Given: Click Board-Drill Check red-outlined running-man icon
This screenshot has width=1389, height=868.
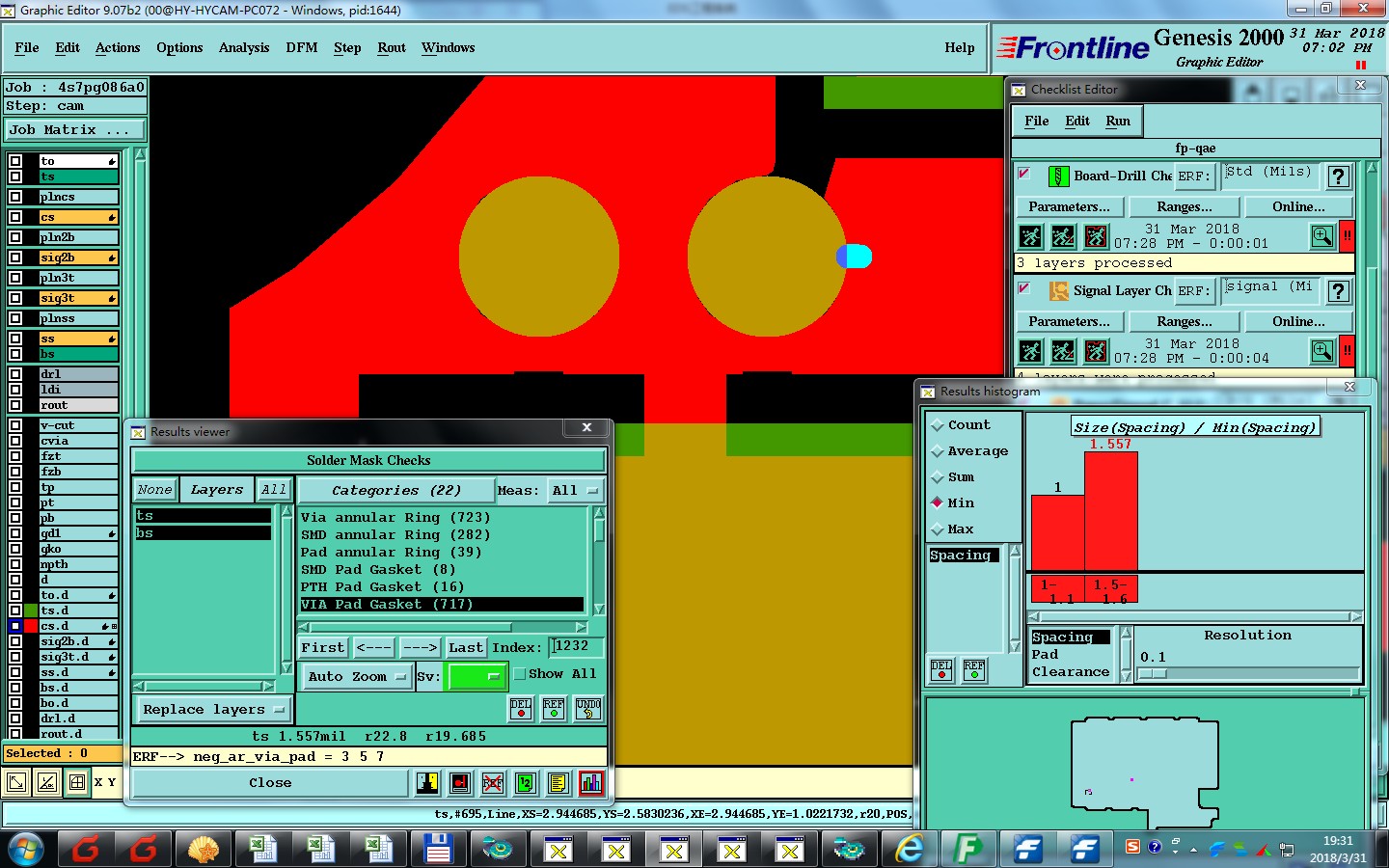Looking at the screenshot, I should click(x=1096, y=236).
